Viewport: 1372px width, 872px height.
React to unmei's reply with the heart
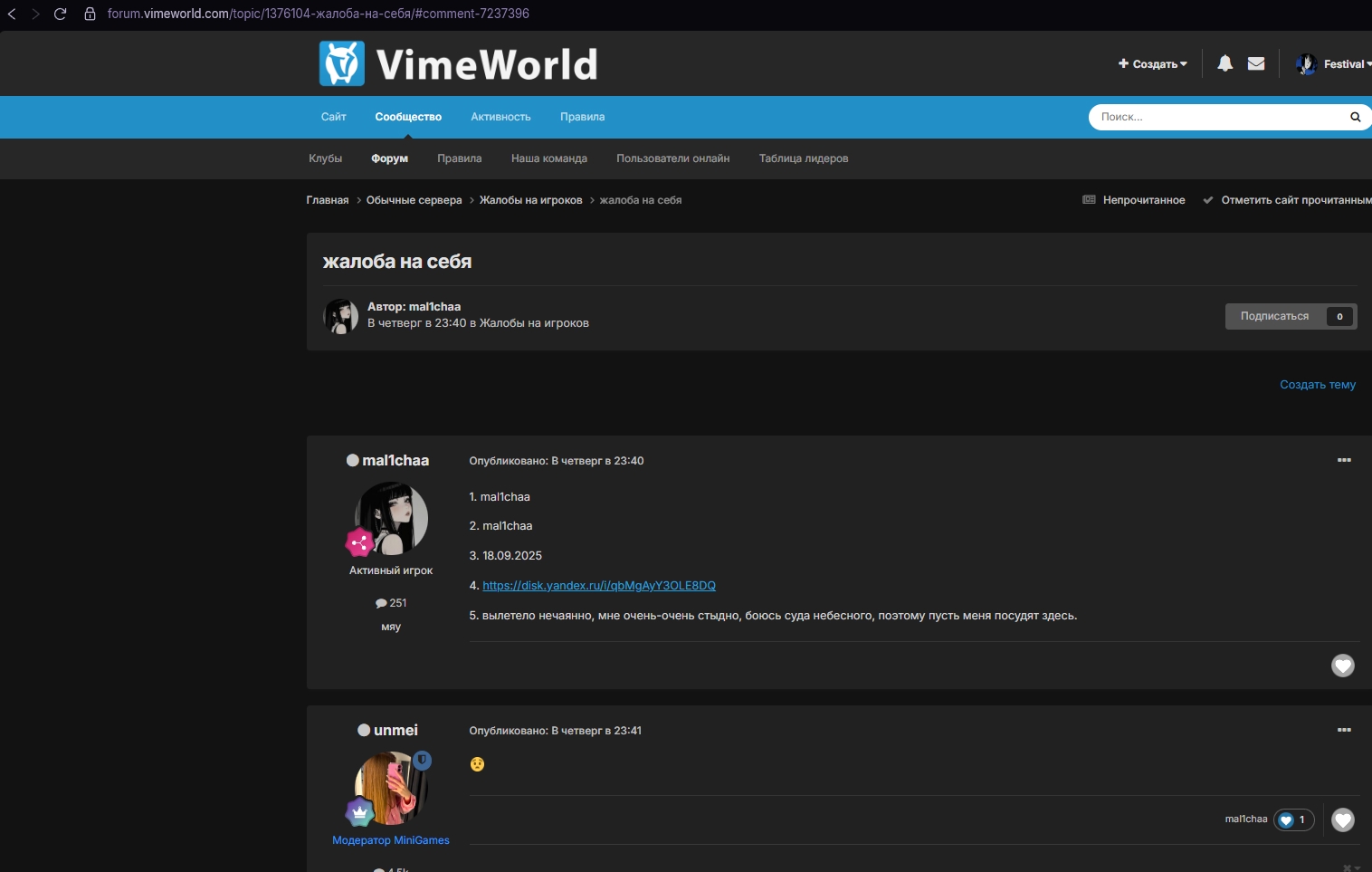coord(1342,819)
